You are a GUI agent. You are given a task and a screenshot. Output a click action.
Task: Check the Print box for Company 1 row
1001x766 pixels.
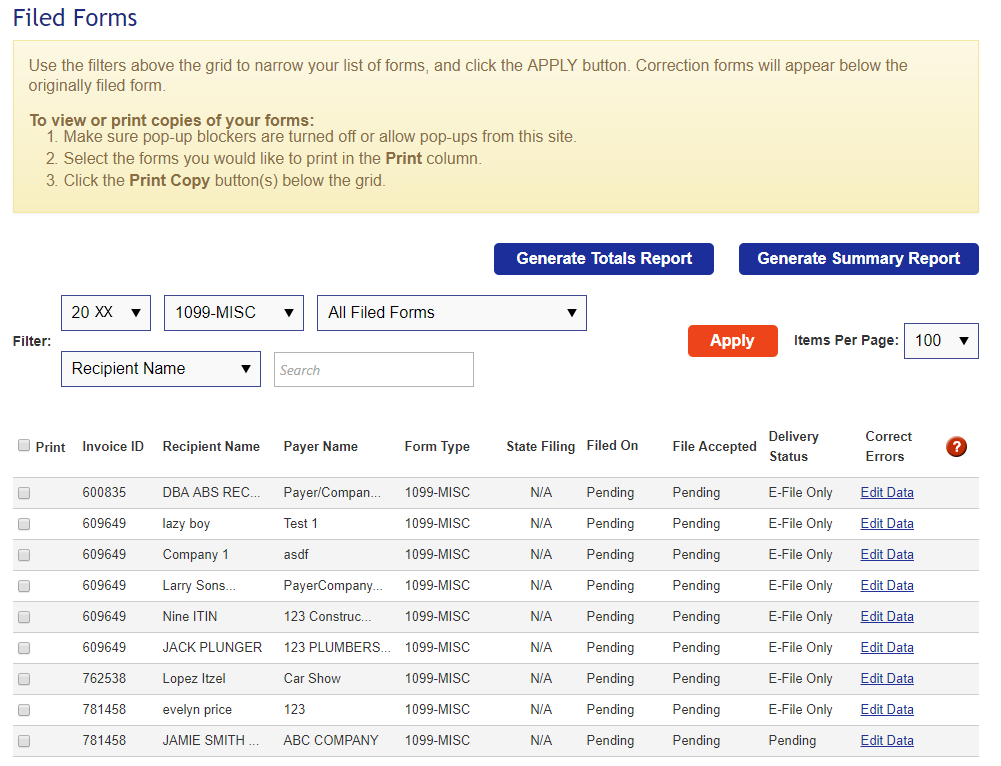[24, 555]
